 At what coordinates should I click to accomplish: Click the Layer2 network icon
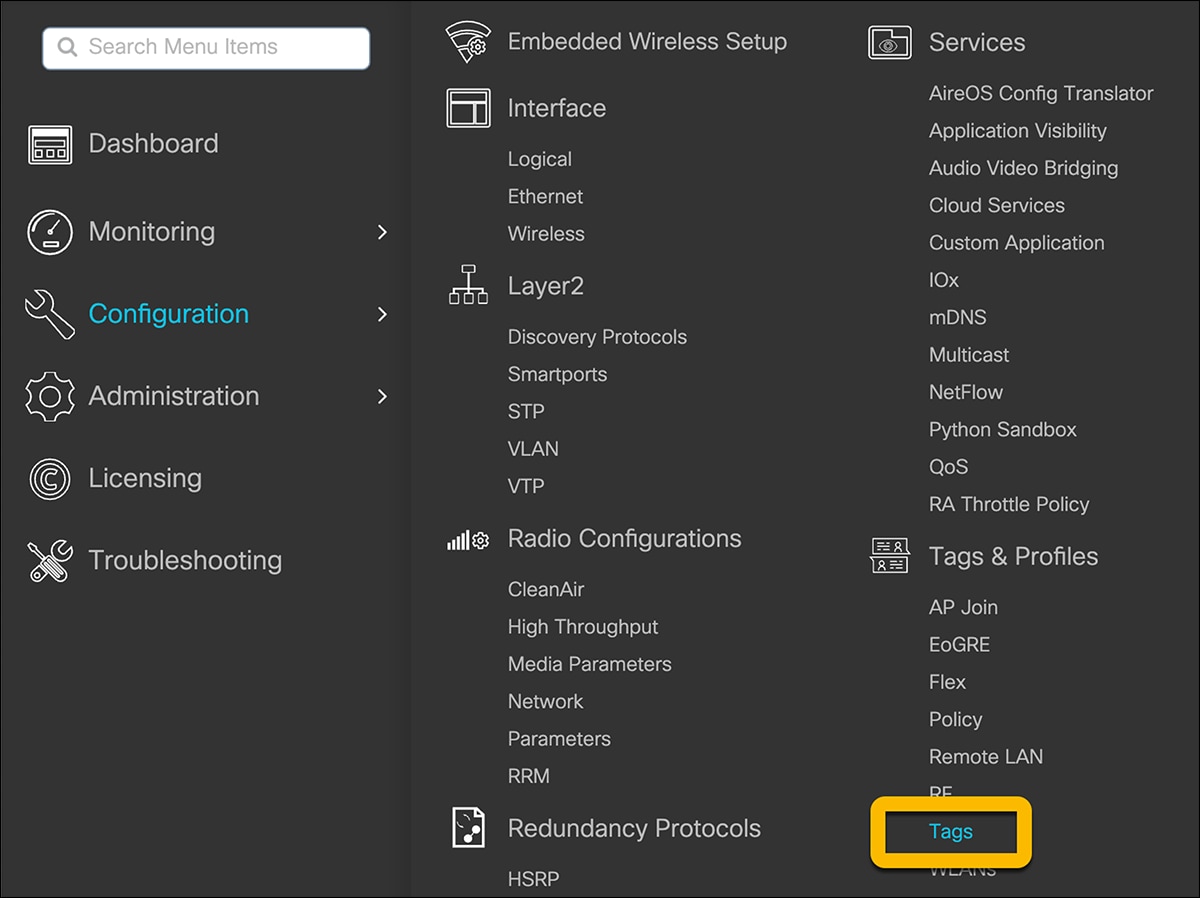click(x=468, y=285)
